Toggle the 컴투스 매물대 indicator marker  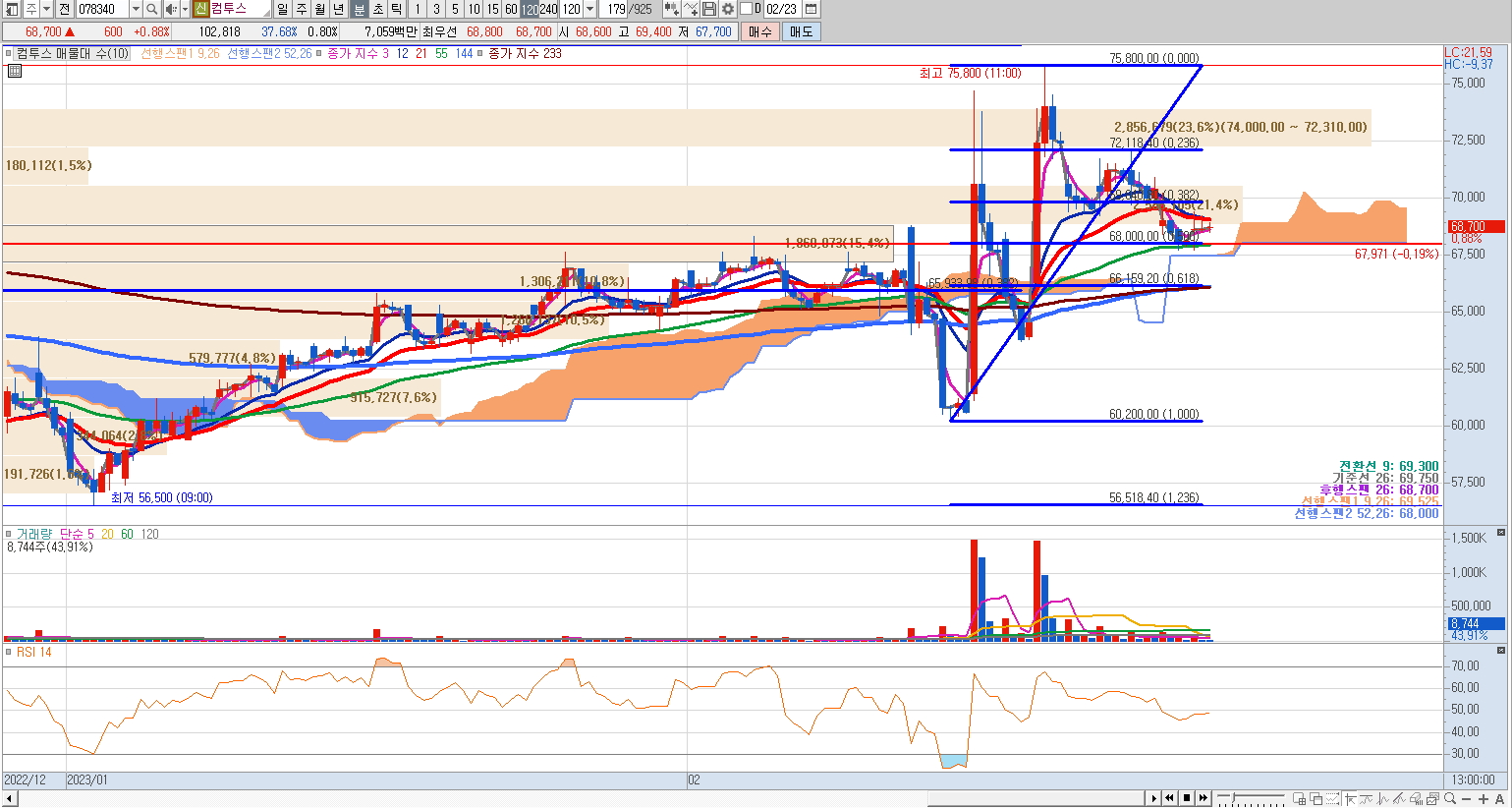pos(9,53)
